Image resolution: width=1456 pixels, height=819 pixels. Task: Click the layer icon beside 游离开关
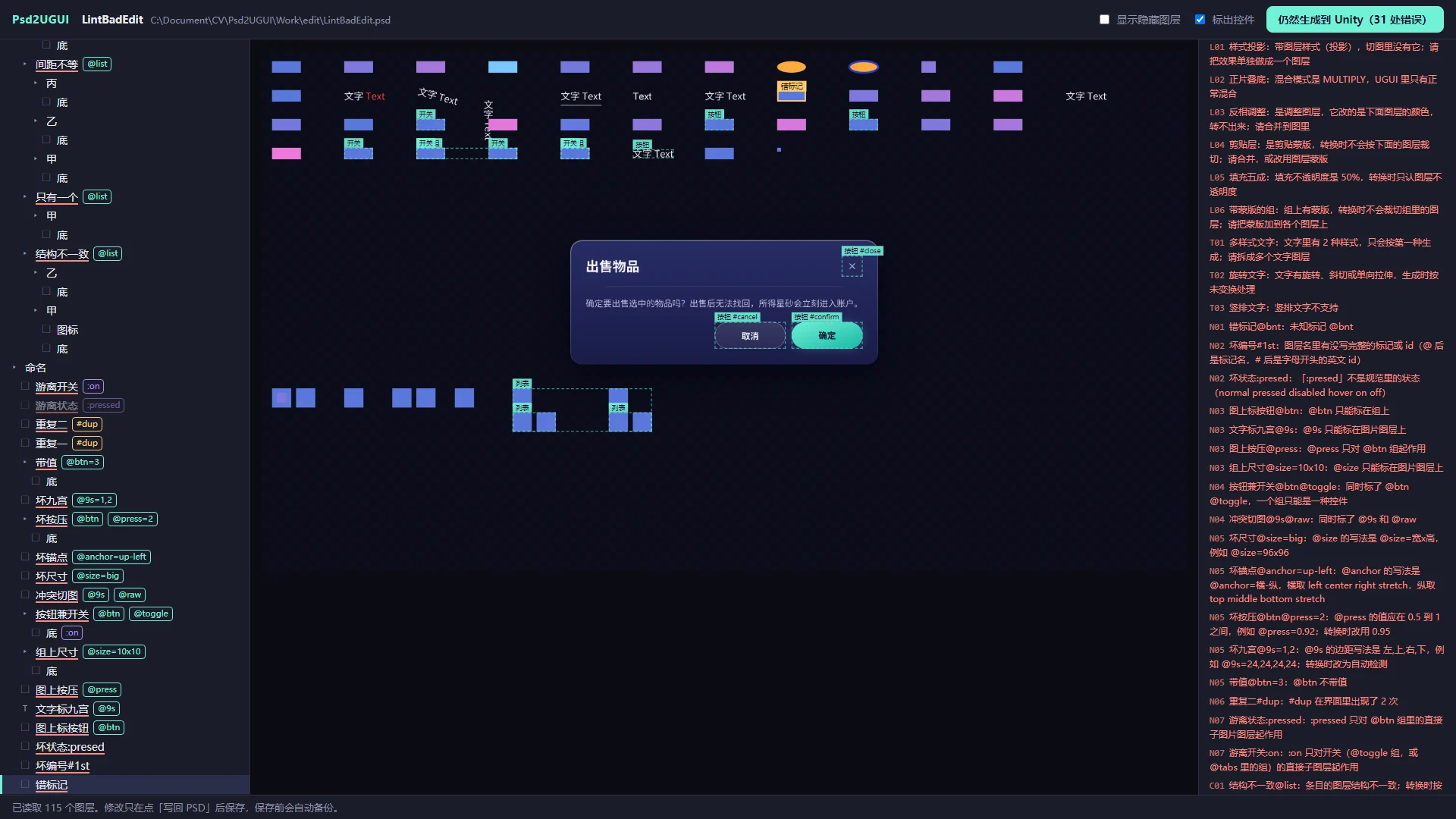point(25,386)
